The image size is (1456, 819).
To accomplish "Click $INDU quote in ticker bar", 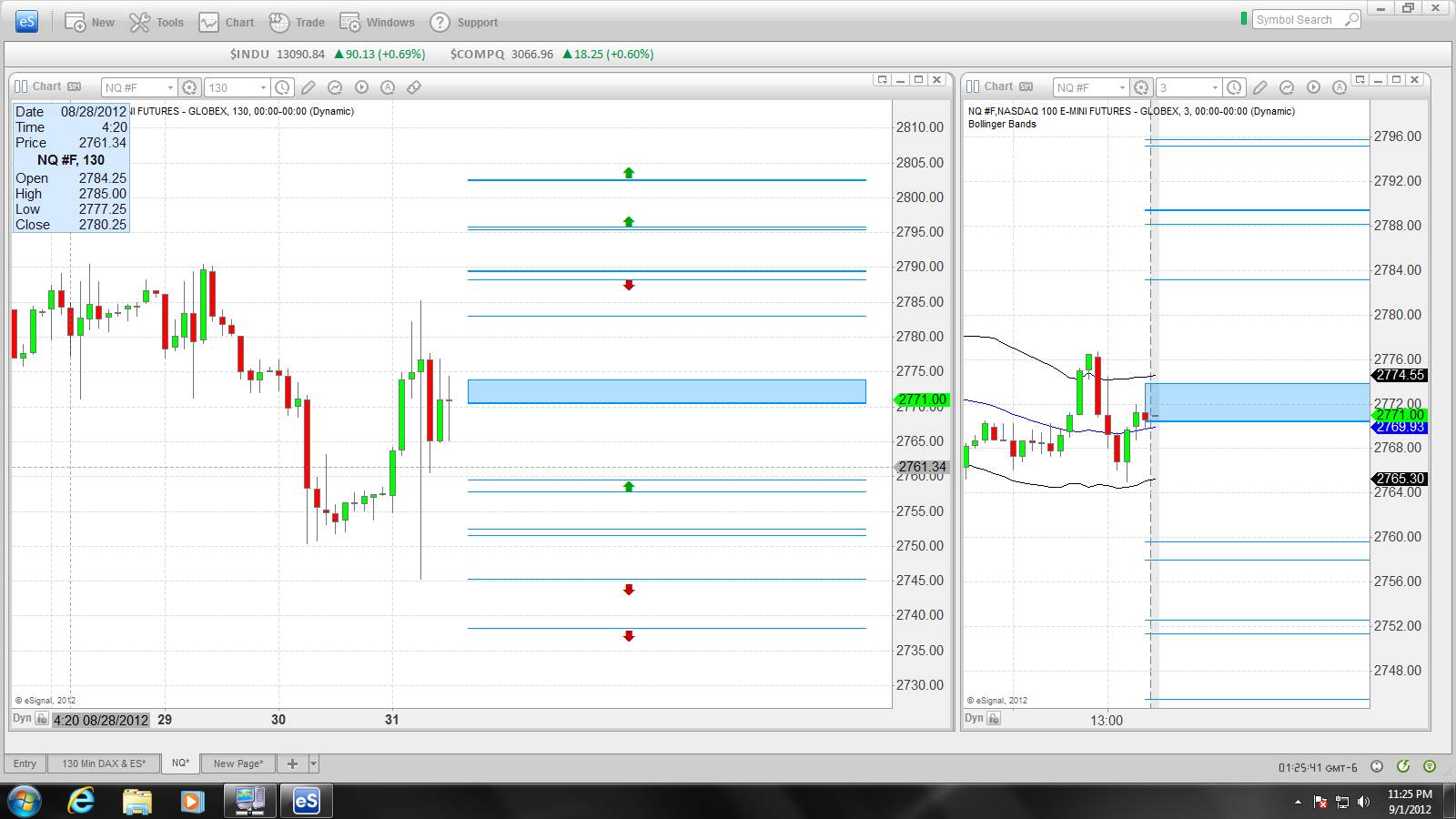I will [x=328, y=55].
